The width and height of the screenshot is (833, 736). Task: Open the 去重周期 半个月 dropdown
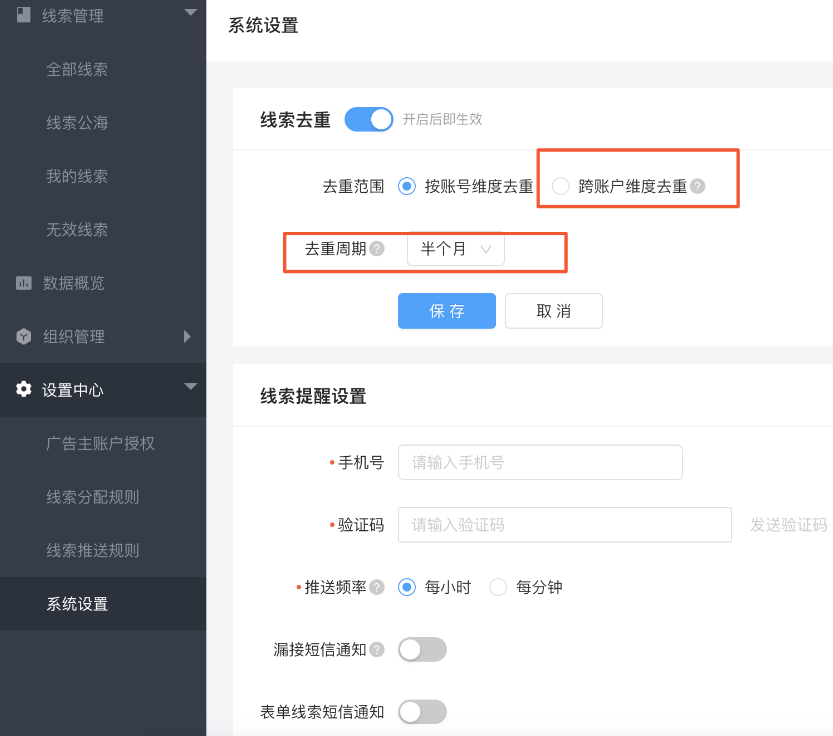tap(455, 249)
